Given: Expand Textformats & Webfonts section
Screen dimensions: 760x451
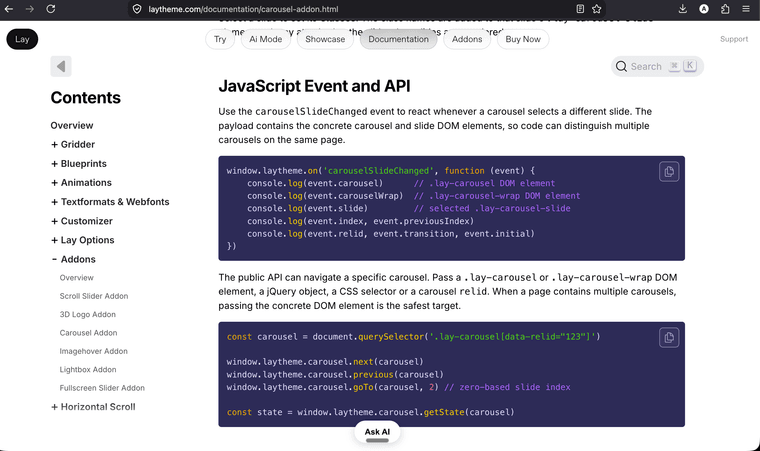Looking at the screenshot, I should (110, 202).
